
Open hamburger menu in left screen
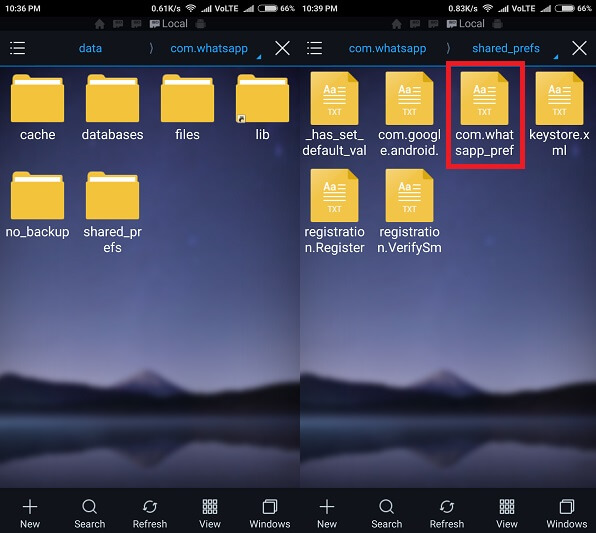click(17, 48)
